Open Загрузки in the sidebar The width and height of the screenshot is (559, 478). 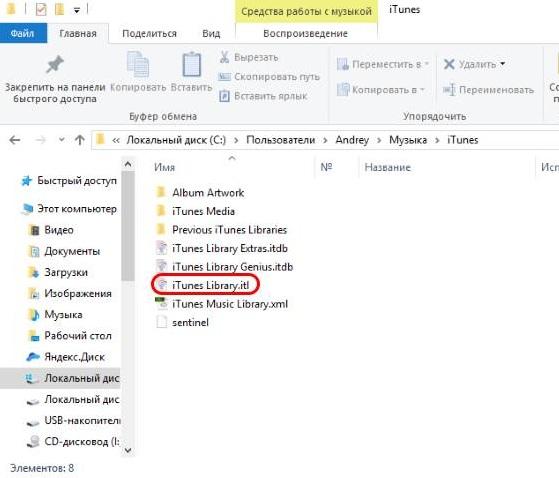(x=66, y=272)
